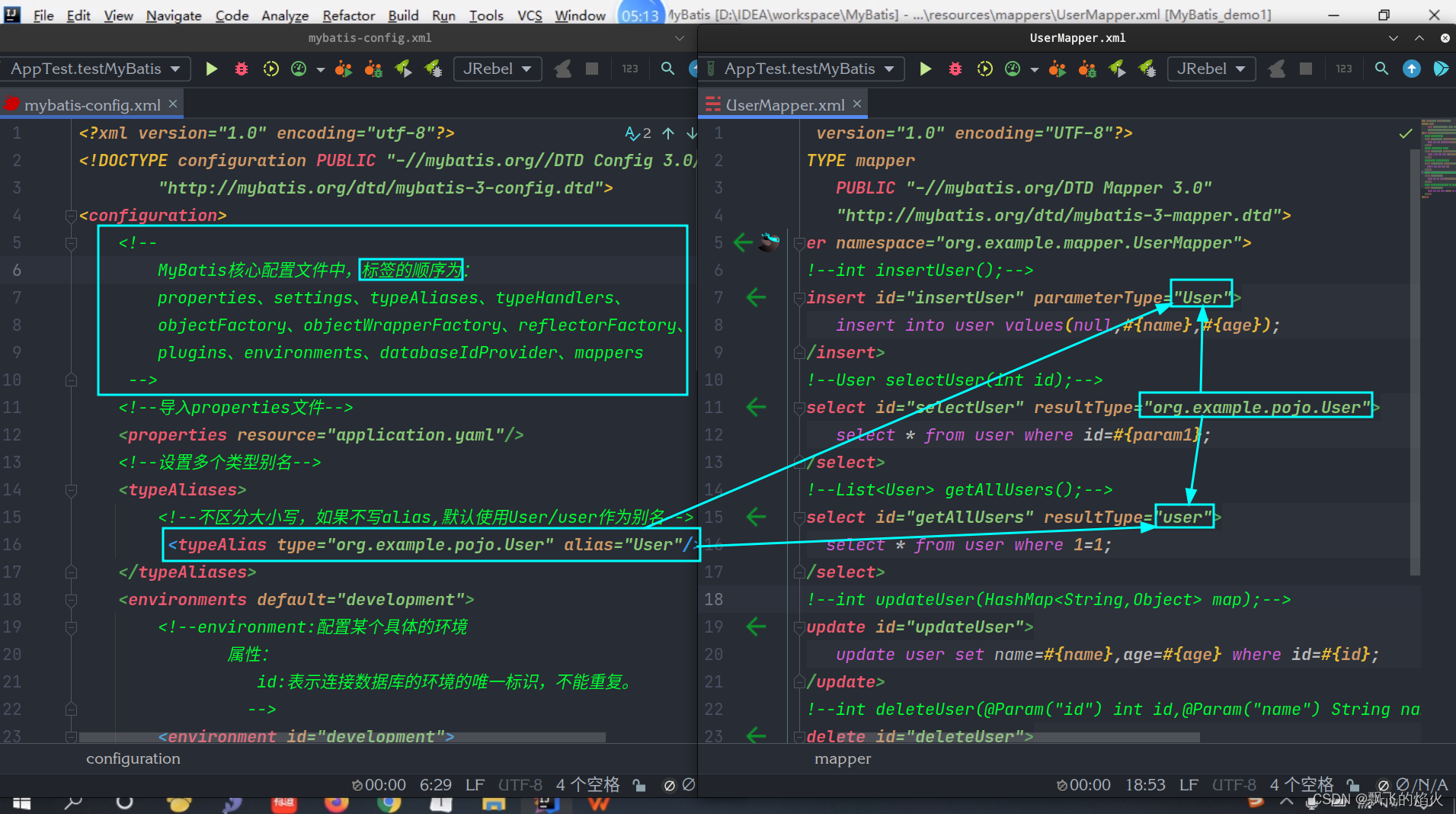The height and width of the screenshot is (814, 1456).
Task: Click the green inspection checkmark in UserMapper editor
Action: point(1406,134)
